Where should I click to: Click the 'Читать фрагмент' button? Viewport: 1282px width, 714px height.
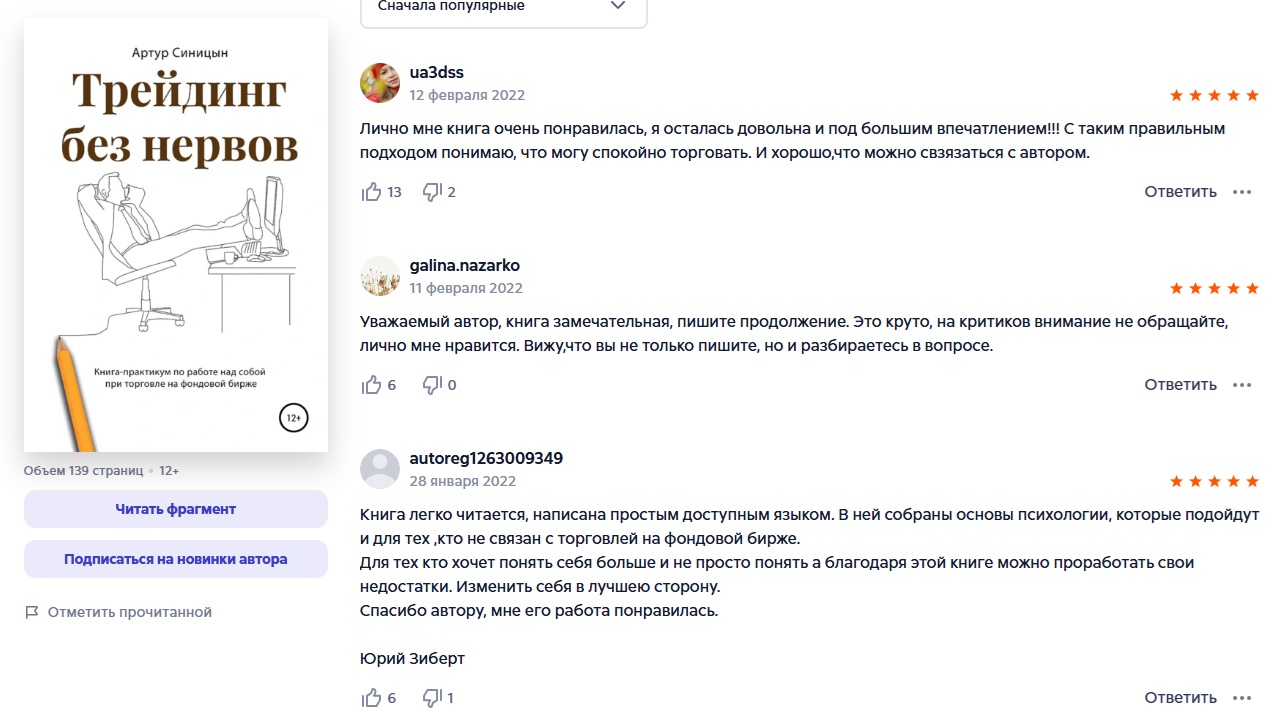pyautogui.click(x=176, y=509)
